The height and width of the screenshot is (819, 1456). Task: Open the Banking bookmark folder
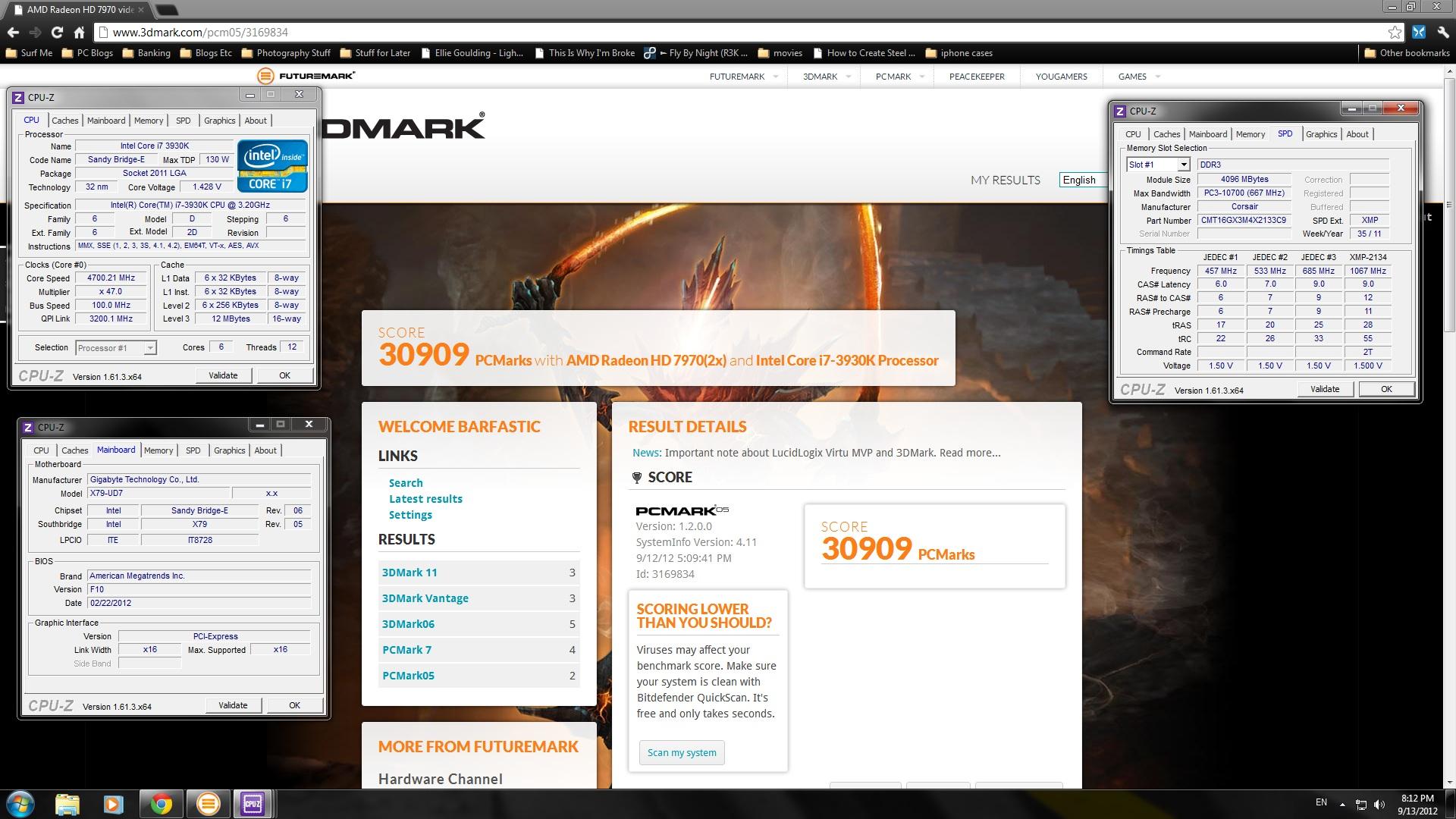pyautogui.click(x=146, y=53)
